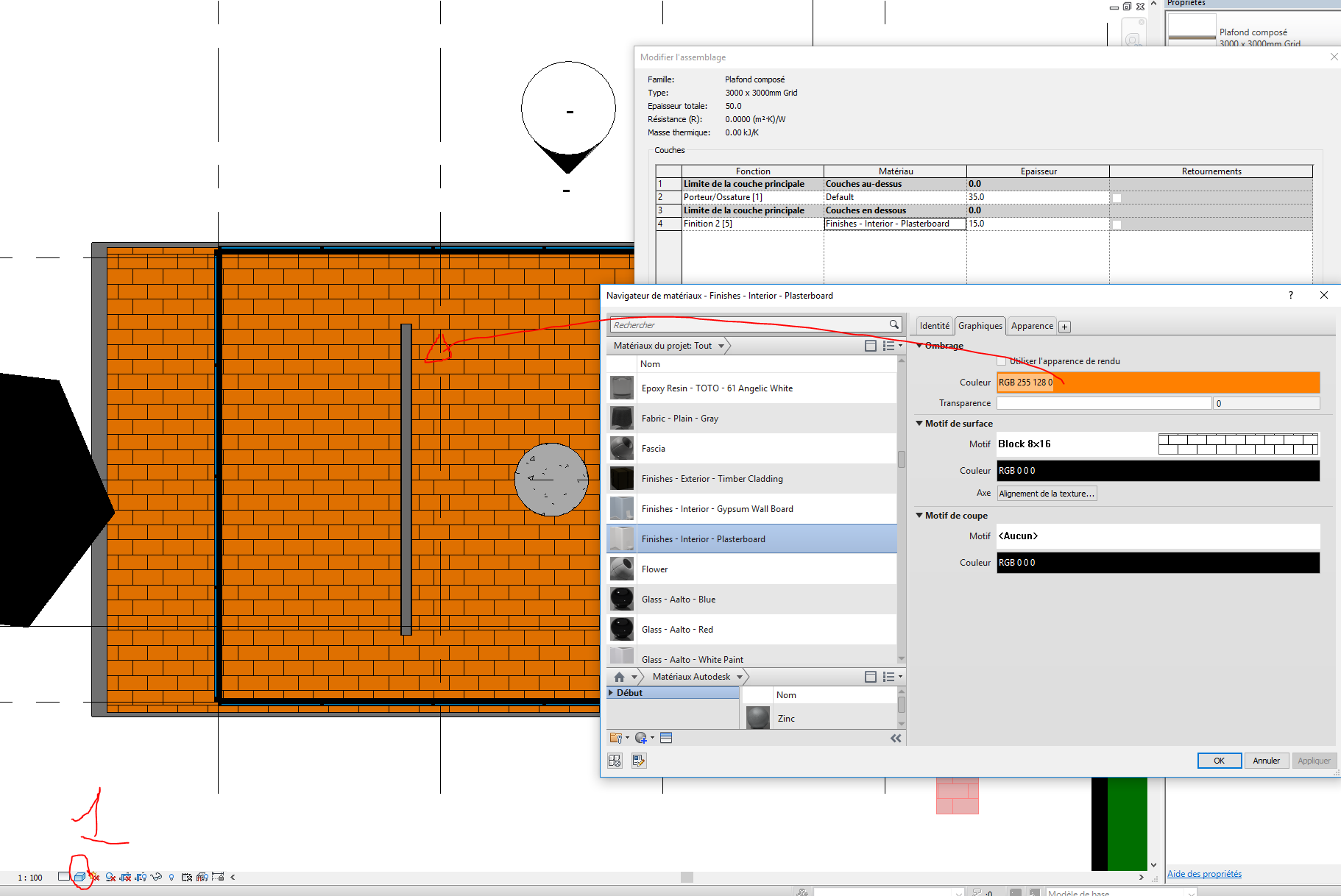Click the reveal hidden elements lightbulb
Image resolution: width=1341 pixels, height=896 pixels.
171,877
